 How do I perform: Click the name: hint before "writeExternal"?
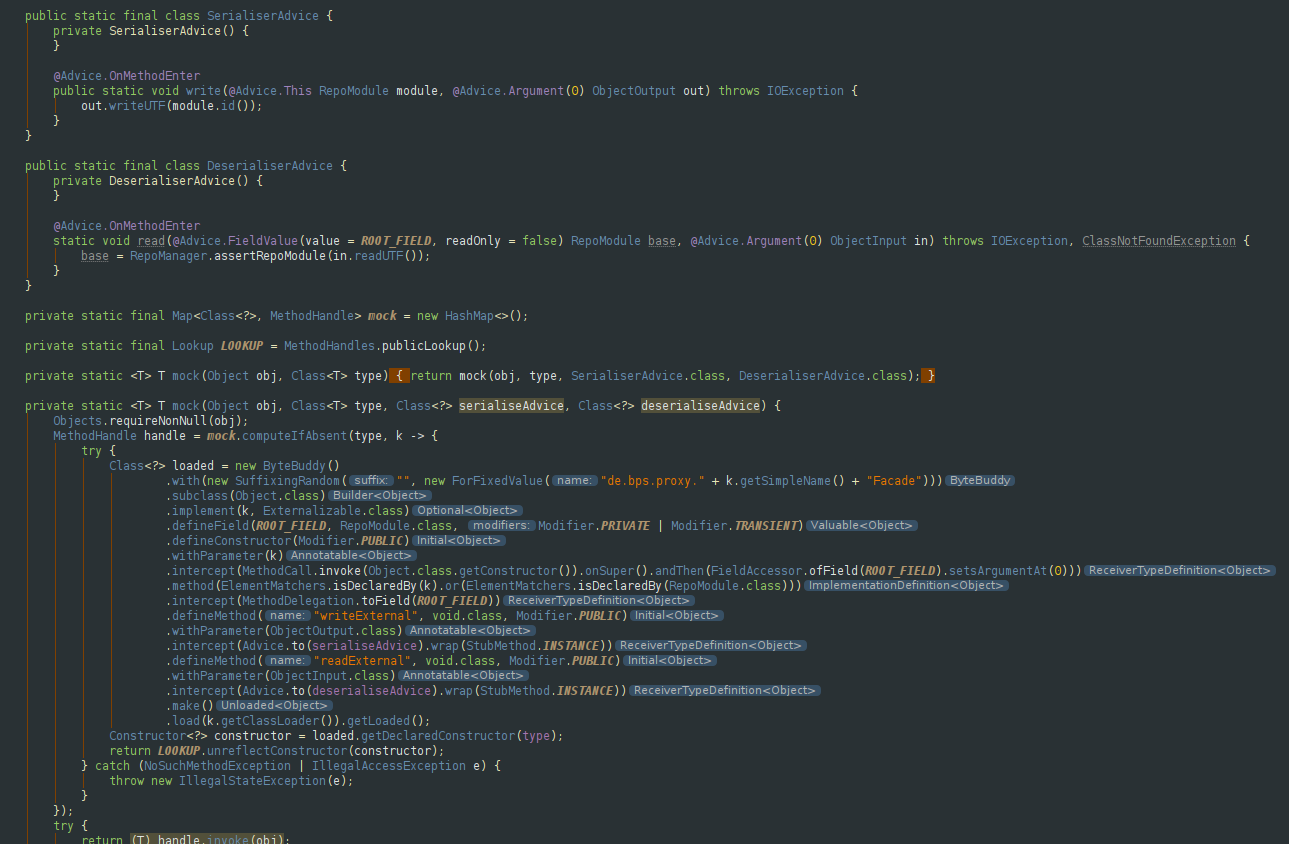287,615
